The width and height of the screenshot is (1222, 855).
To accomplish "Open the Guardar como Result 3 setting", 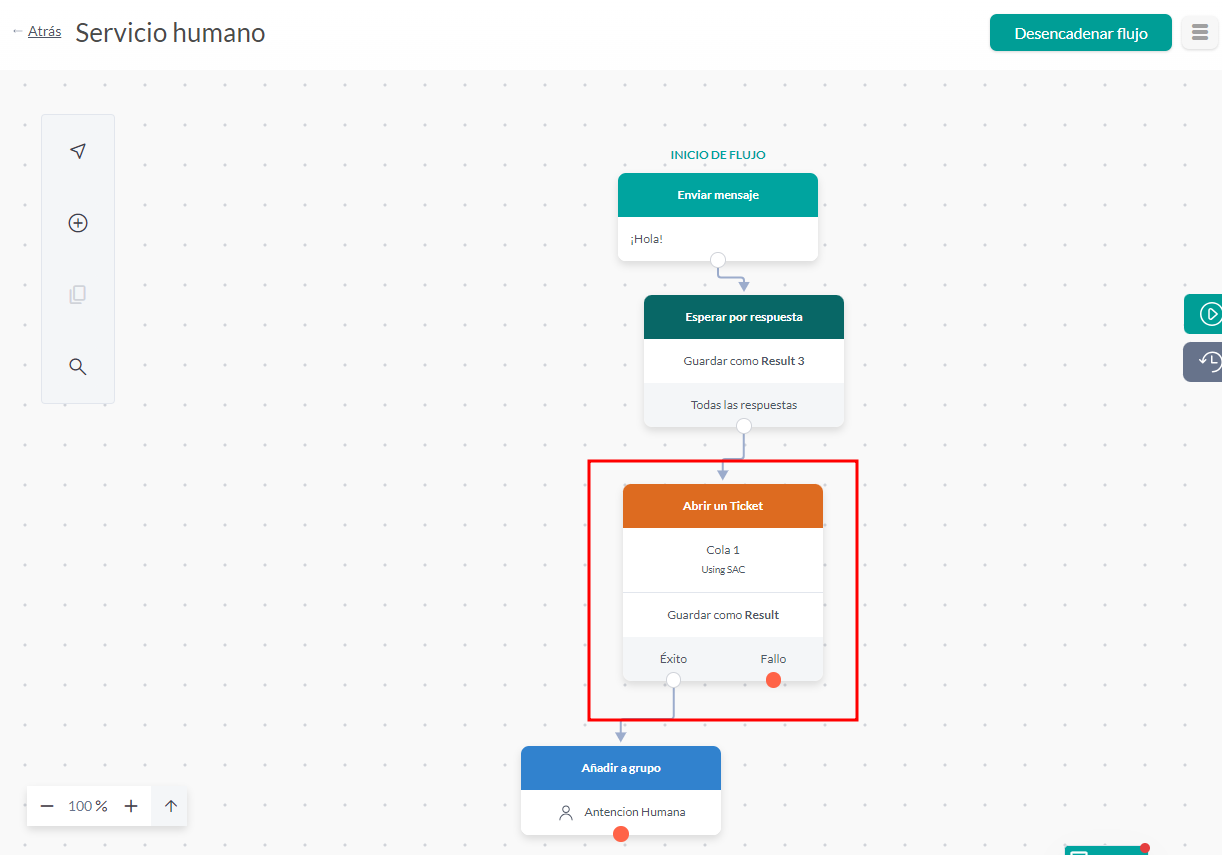I will (x=743, y=360).
